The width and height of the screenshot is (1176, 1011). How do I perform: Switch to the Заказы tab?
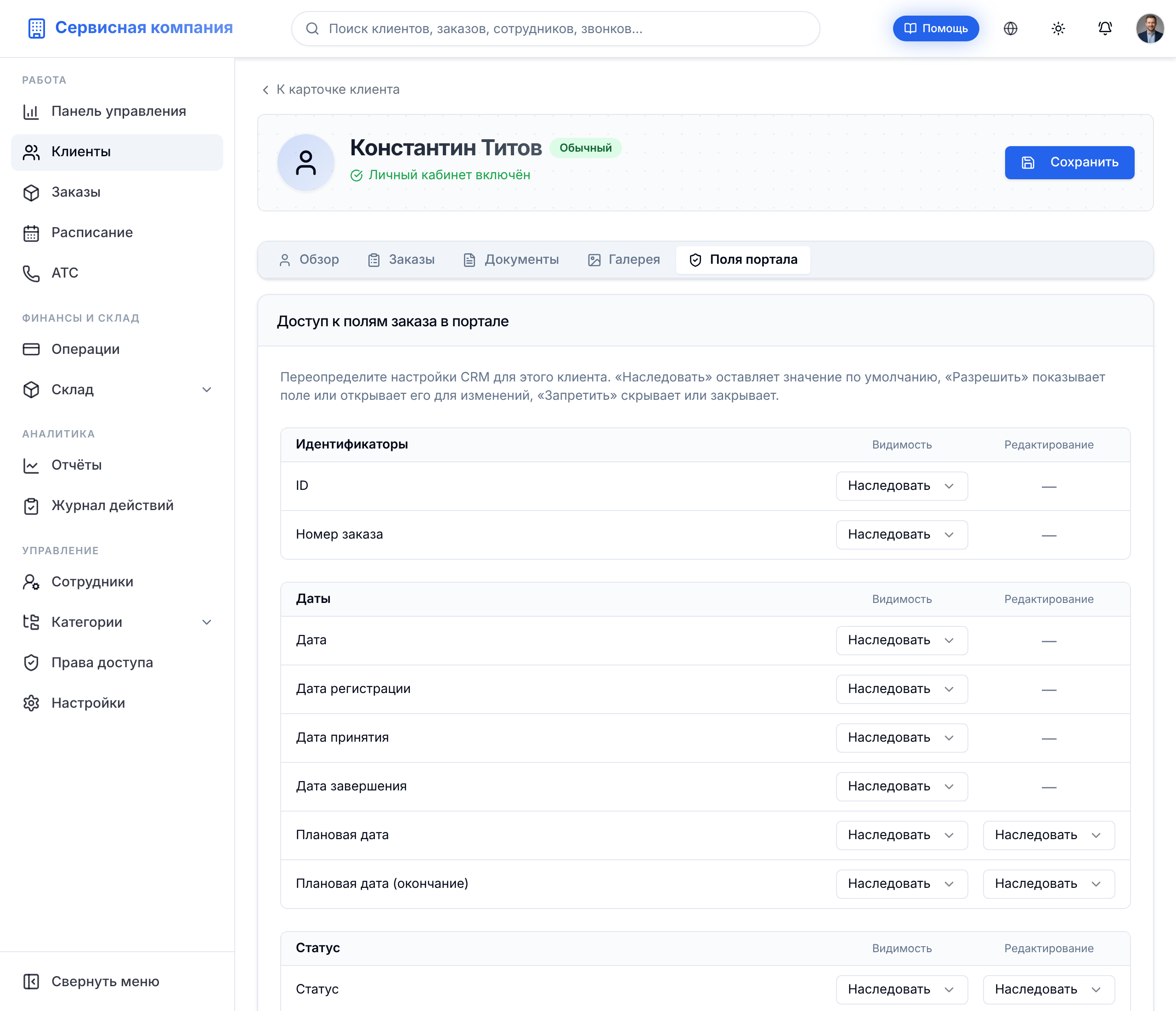point(401,260)
